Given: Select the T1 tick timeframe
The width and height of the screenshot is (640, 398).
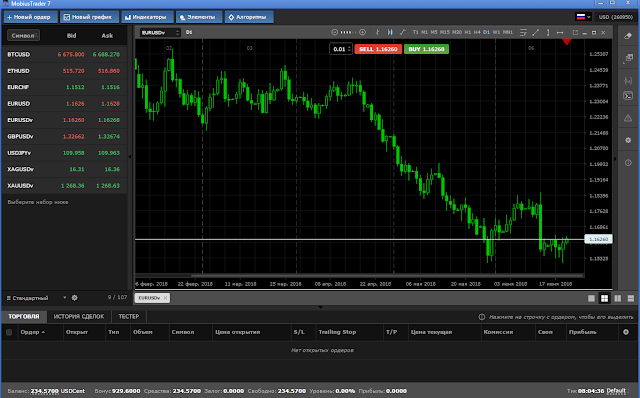Looking at the screenshot, I should point(416,32).
